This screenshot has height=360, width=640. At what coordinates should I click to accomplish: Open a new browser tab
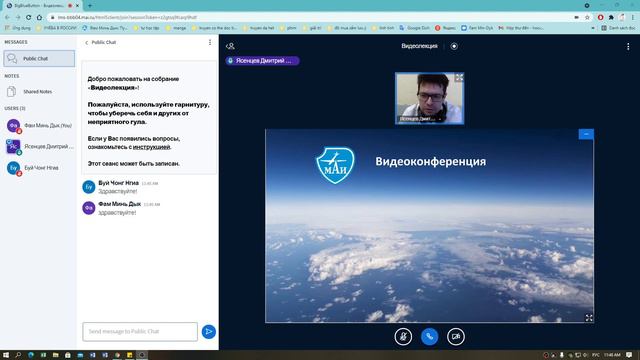coord(90,6)
